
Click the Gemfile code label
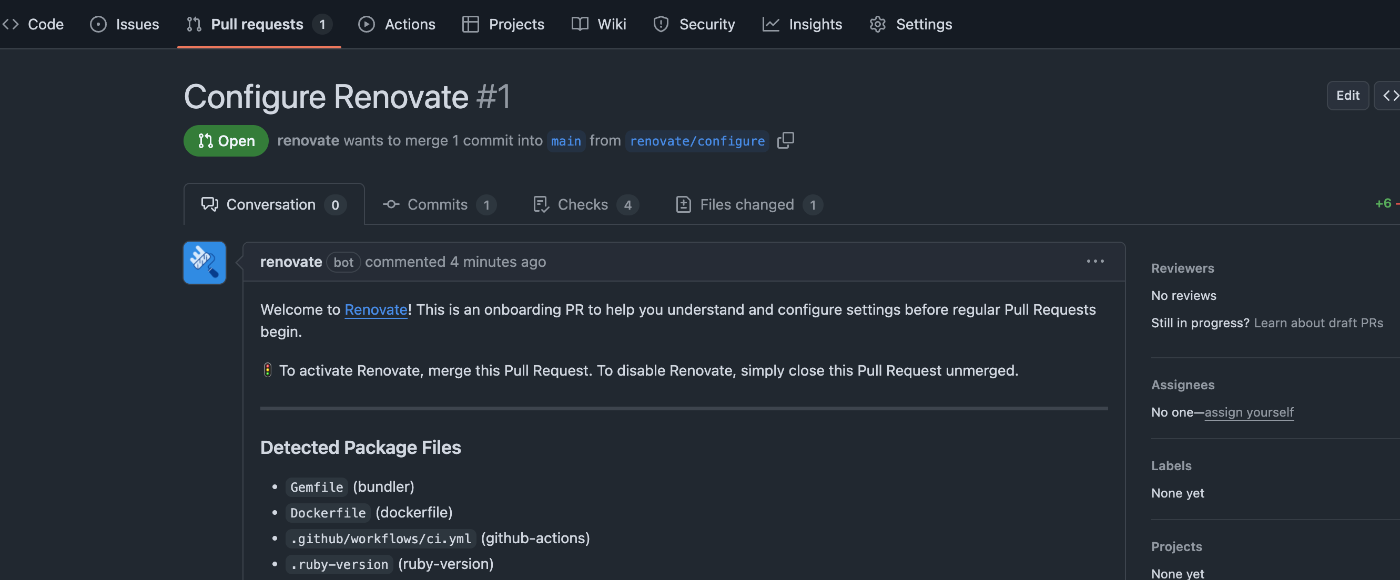pos(316,487)
